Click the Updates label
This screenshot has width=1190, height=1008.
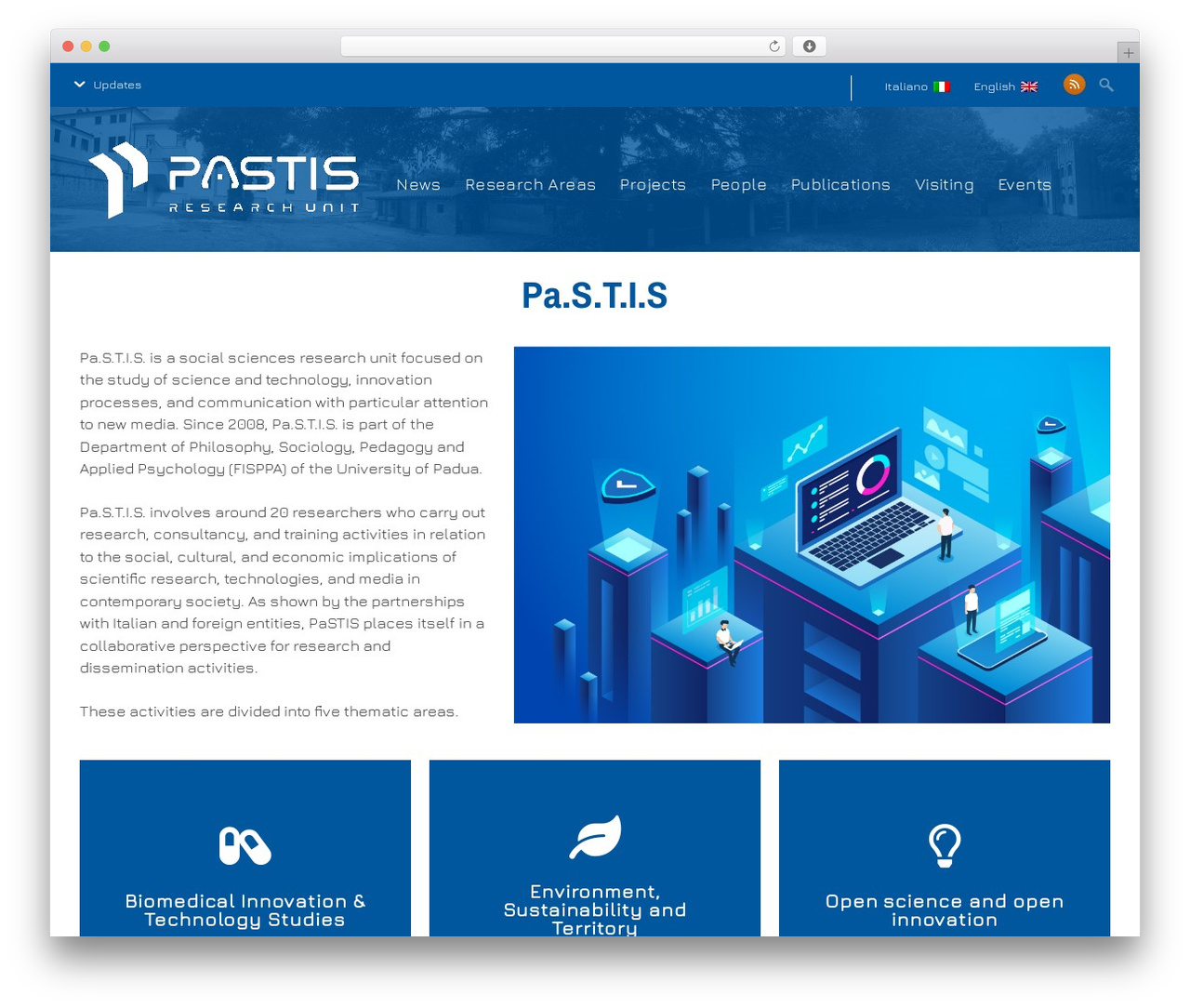click(x=117, y=85)
